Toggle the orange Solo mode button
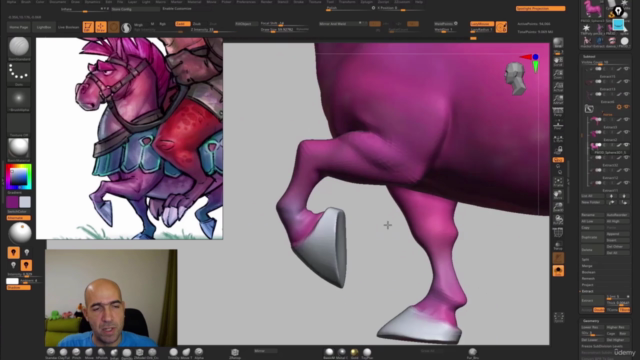 [558, 271]
